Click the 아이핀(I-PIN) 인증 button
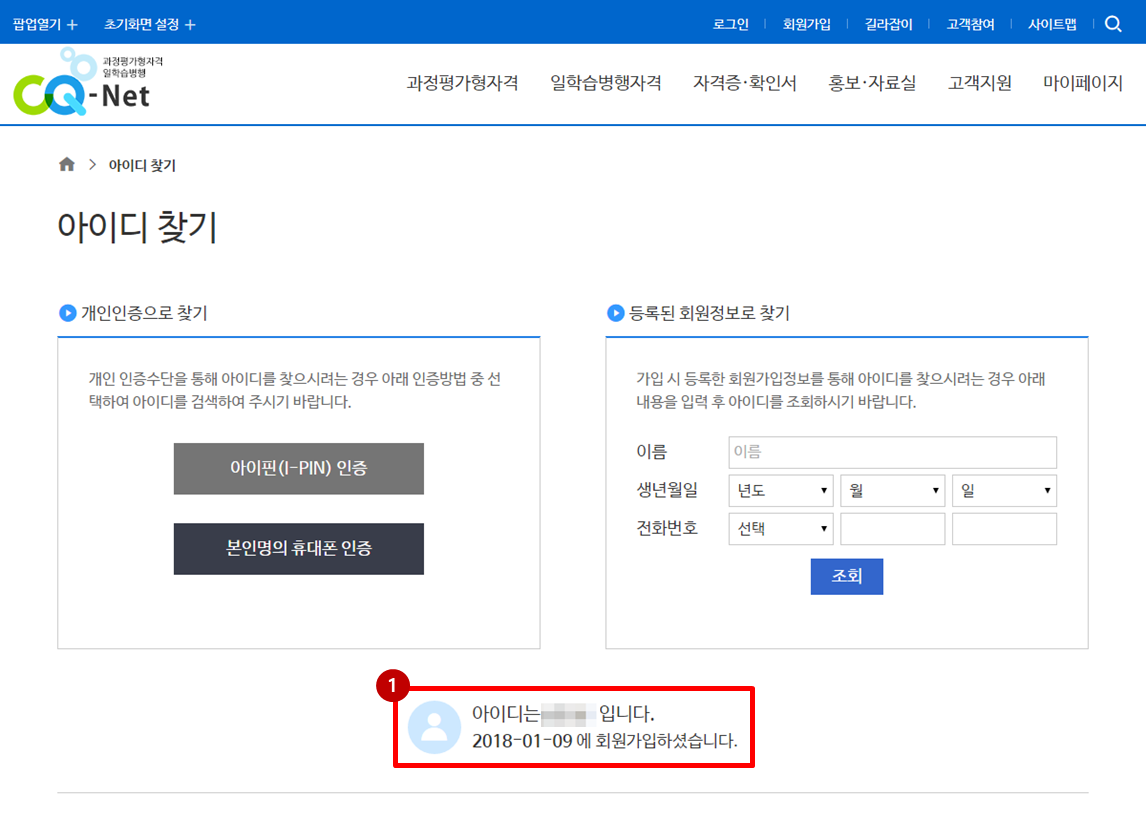The height and width of the screenshot is (840, 1146). pos(299,469)
